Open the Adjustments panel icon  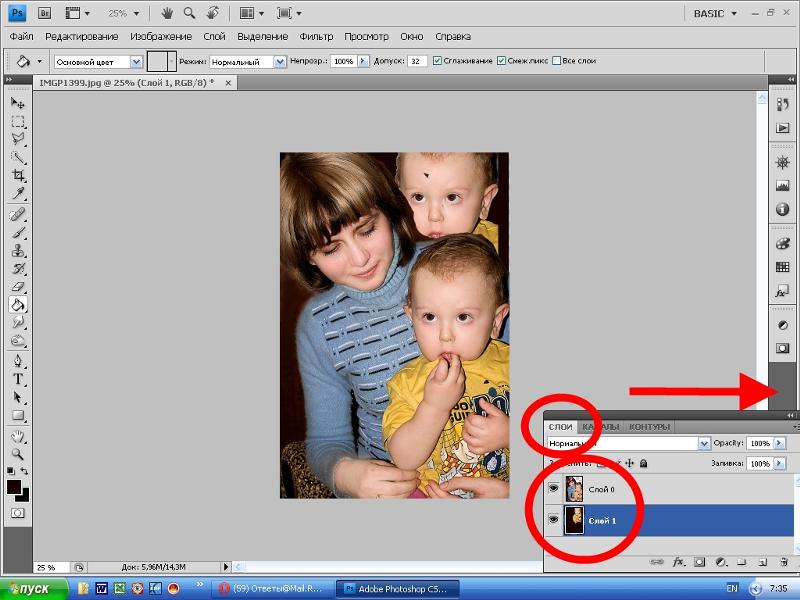pyautogui.click(x=782, y=325)
